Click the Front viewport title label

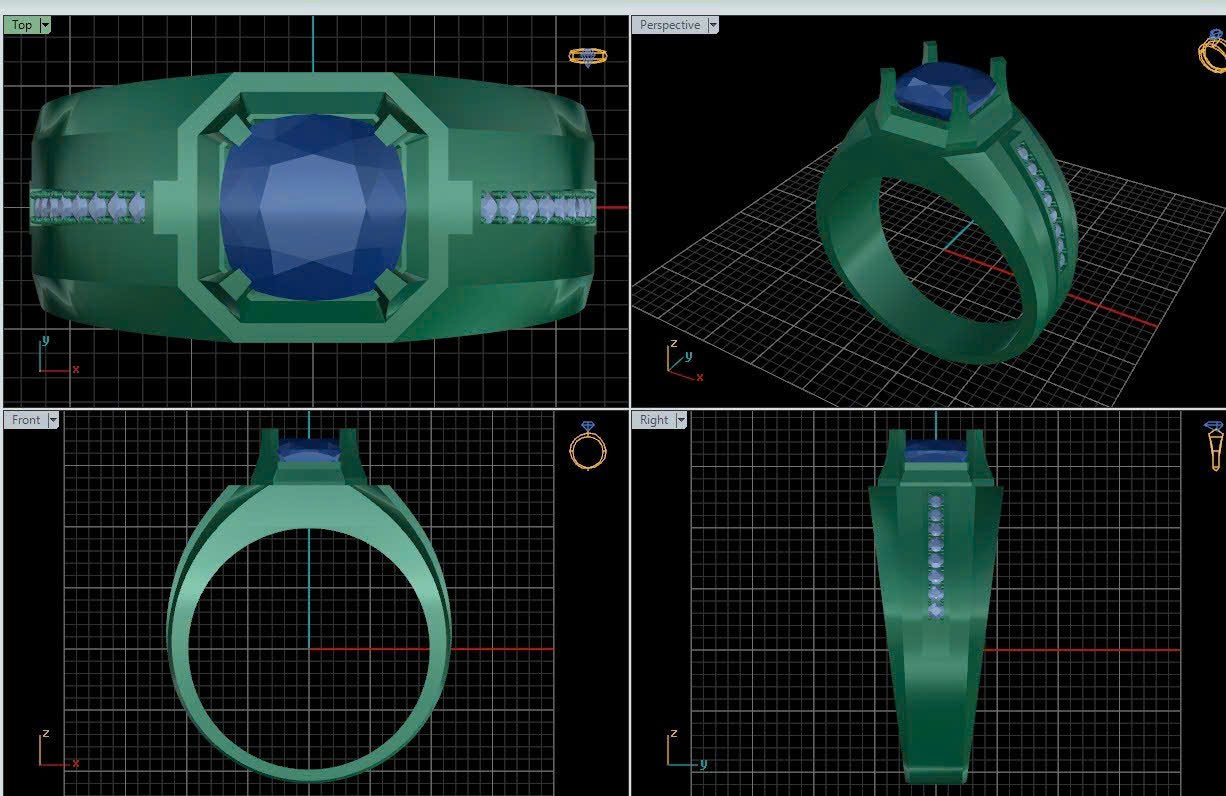[26, 420]
